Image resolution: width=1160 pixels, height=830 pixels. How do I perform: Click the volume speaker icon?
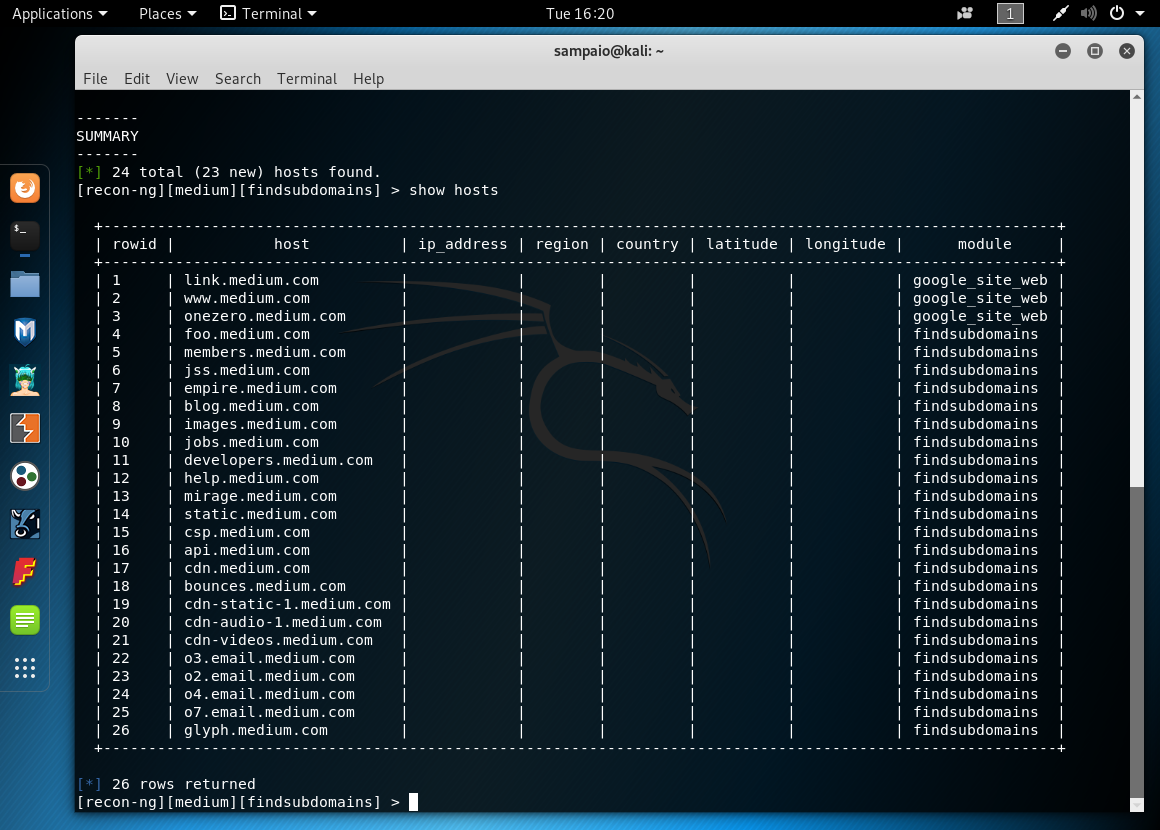(x=1089, y=14)
